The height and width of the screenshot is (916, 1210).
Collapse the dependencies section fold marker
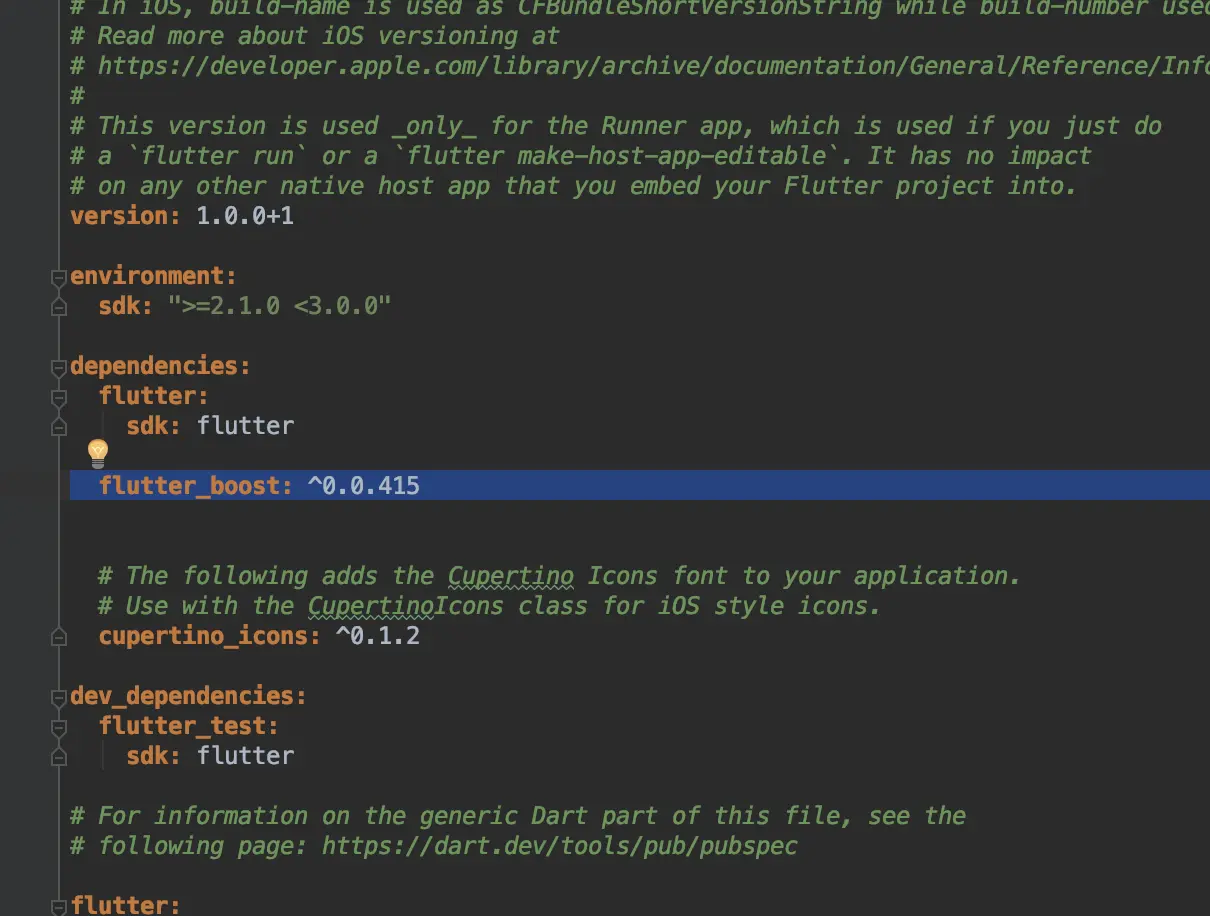click(60, 367)
